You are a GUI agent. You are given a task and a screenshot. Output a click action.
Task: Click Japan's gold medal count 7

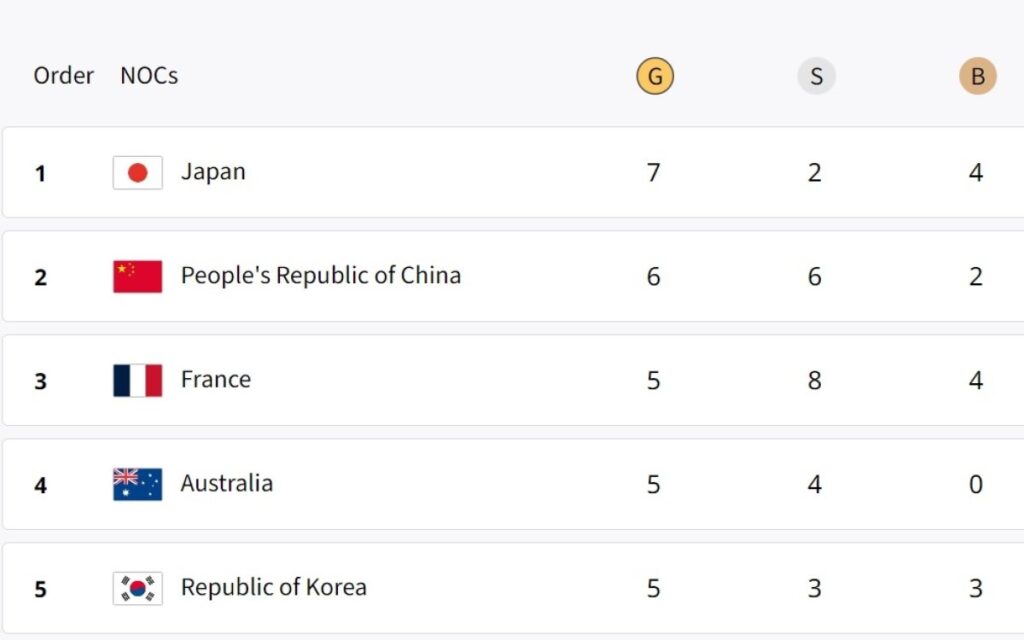tap(653, 173)
